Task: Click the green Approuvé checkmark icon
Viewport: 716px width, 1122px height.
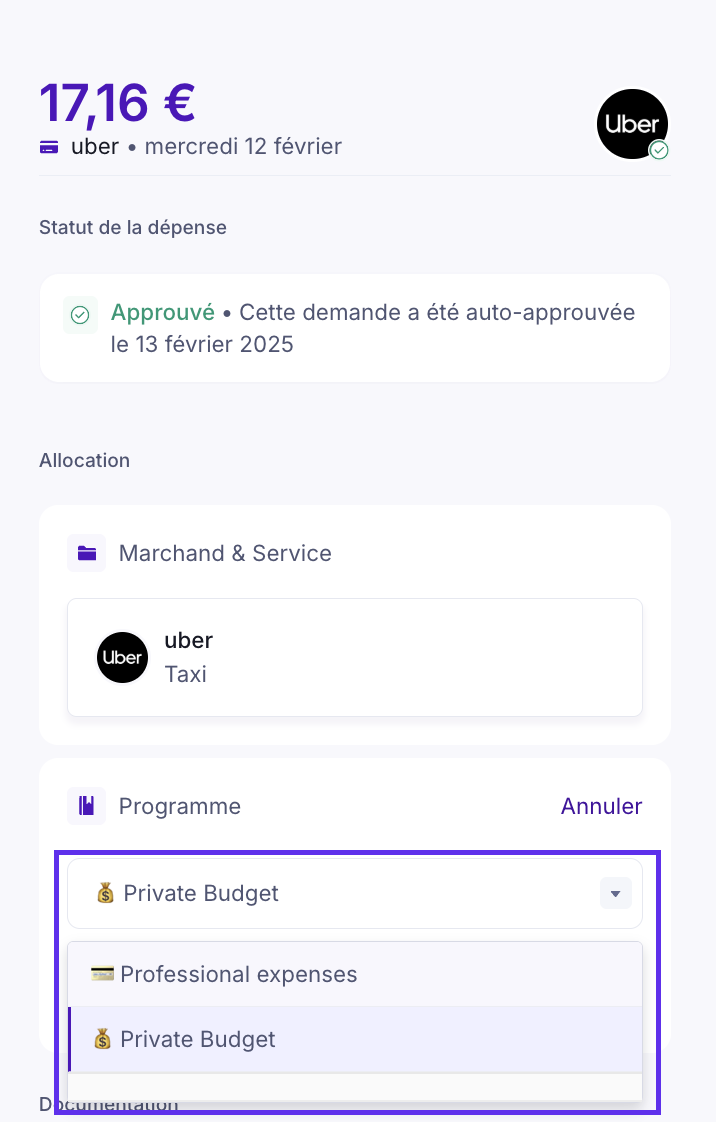Action: coord(80,315)
